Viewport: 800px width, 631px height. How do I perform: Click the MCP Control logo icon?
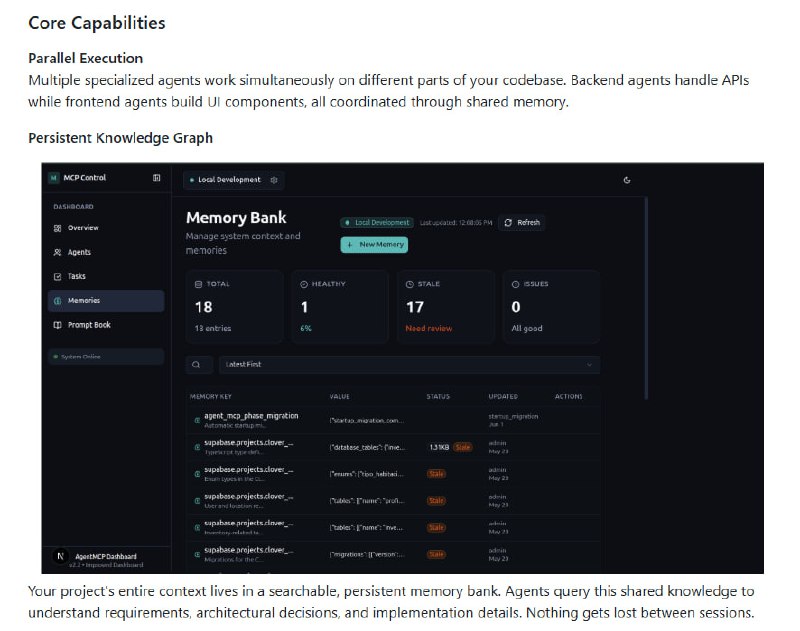54,178
